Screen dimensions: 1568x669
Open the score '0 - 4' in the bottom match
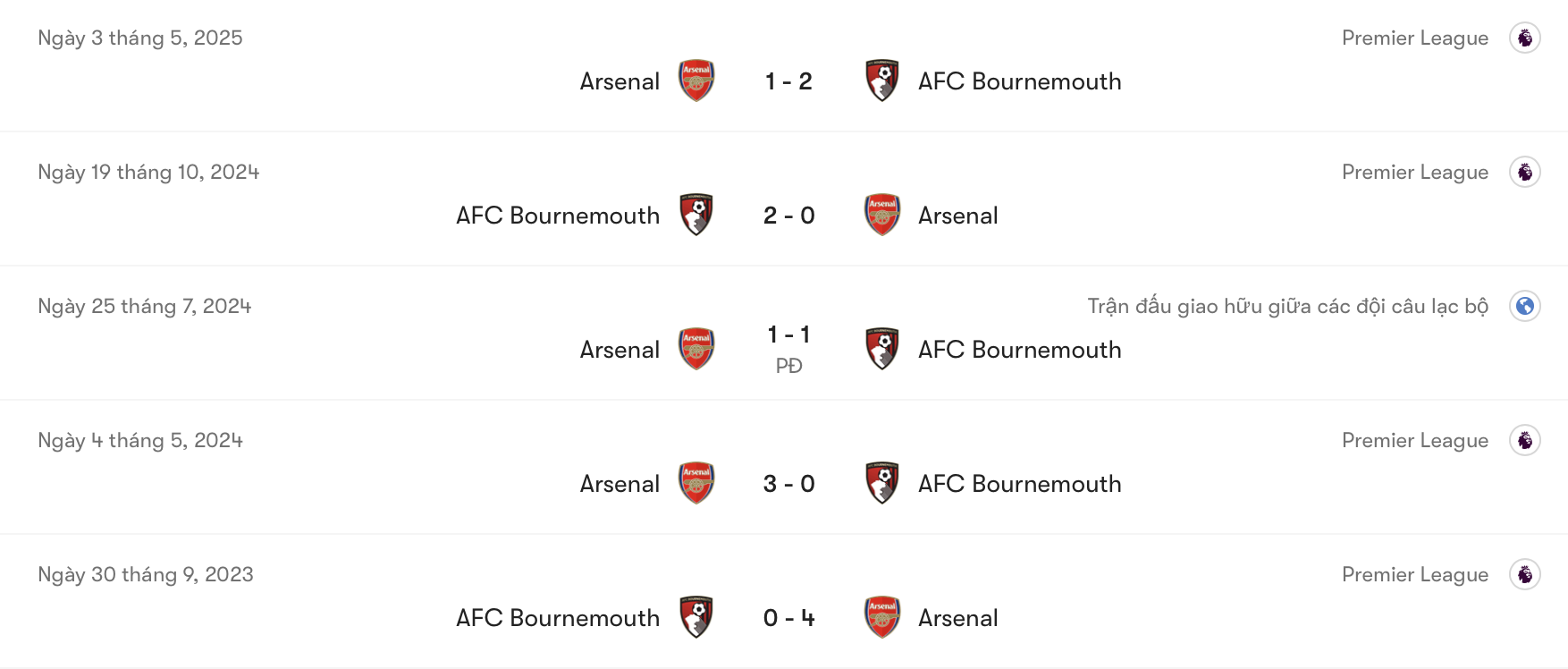tap(787, 617)
